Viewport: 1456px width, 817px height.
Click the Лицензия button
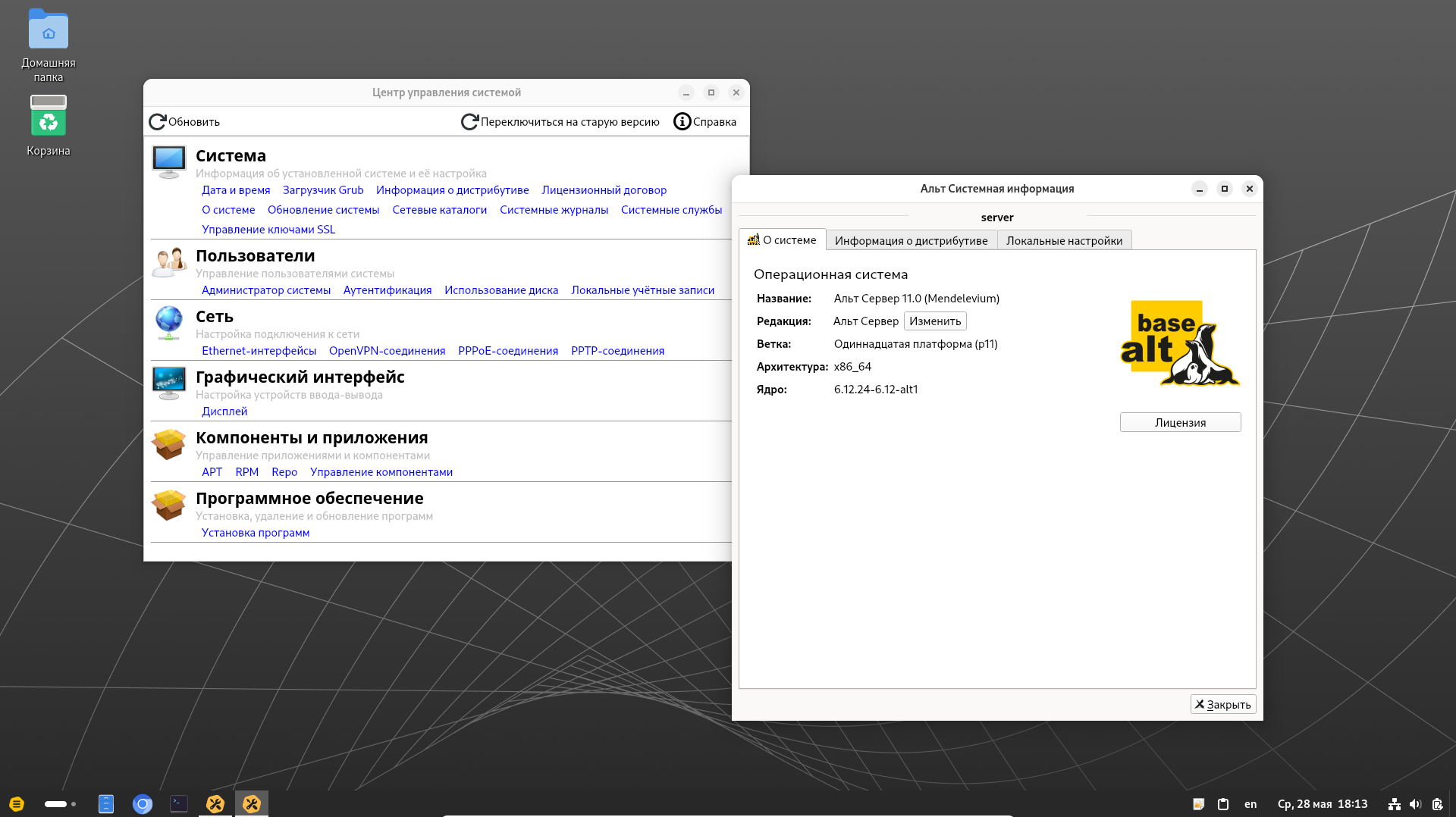click(x=1180, y=422)
